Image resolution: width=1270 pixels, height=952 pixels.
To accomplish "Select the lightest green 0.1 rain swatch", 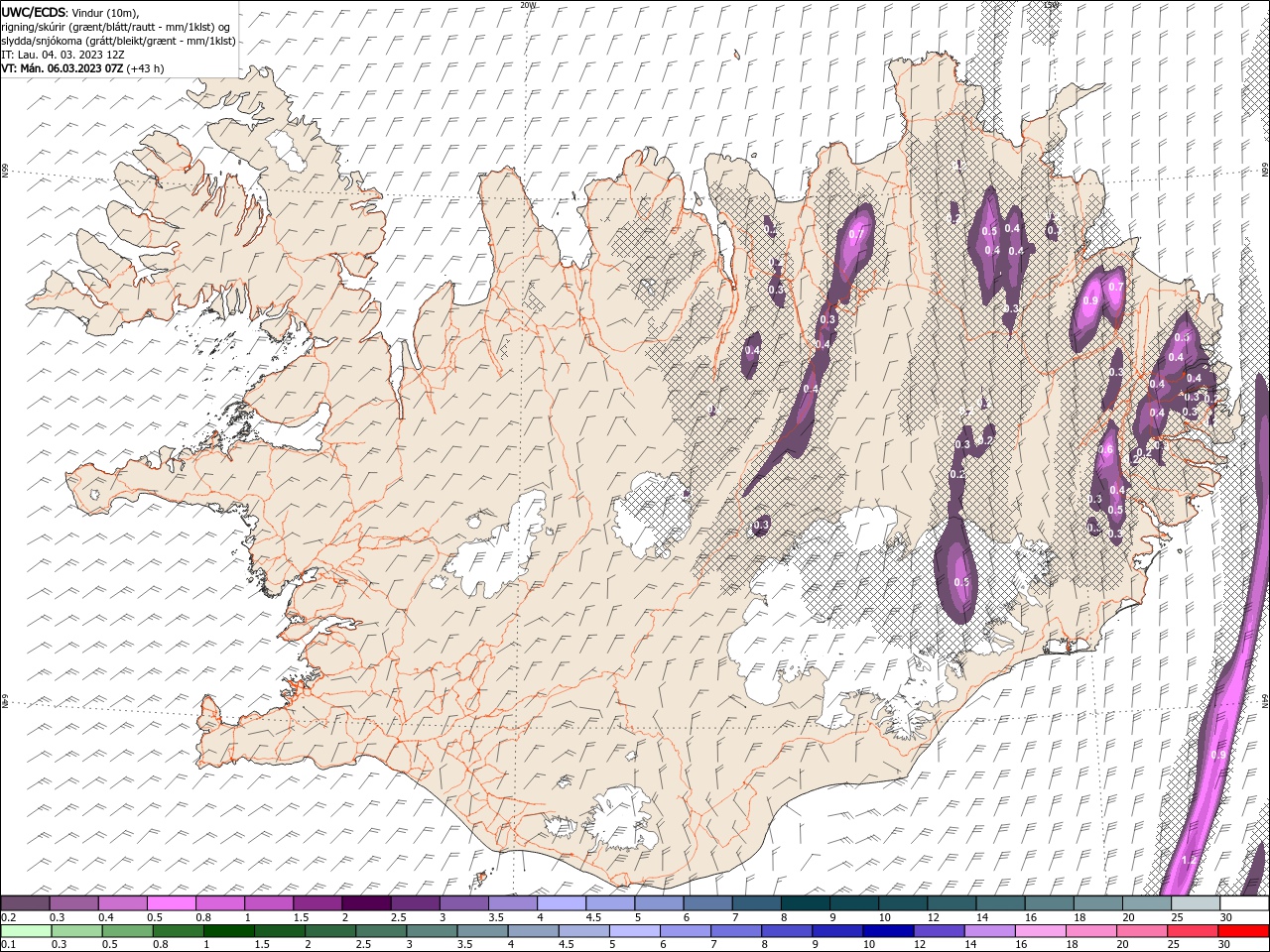I will [26, 930].
